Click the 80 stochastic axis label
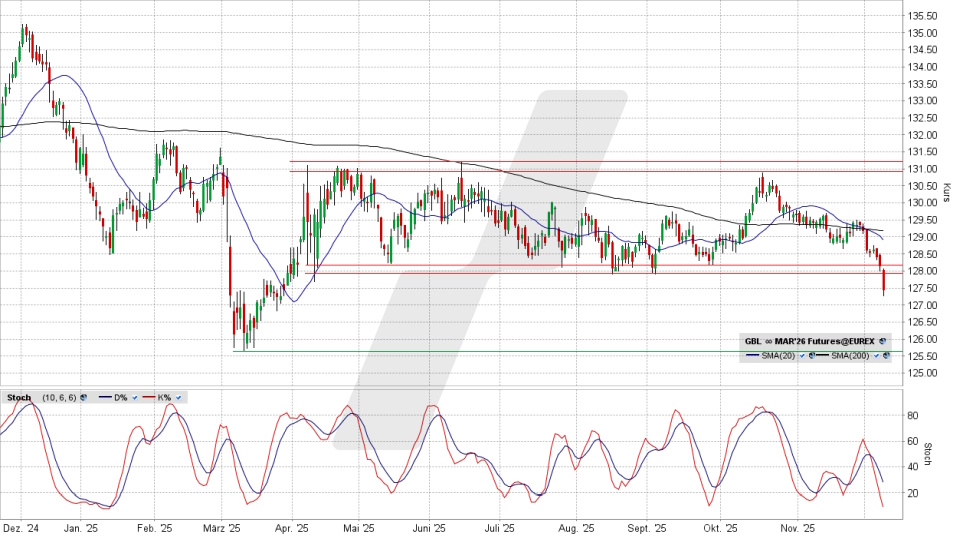 click(912, 416)
